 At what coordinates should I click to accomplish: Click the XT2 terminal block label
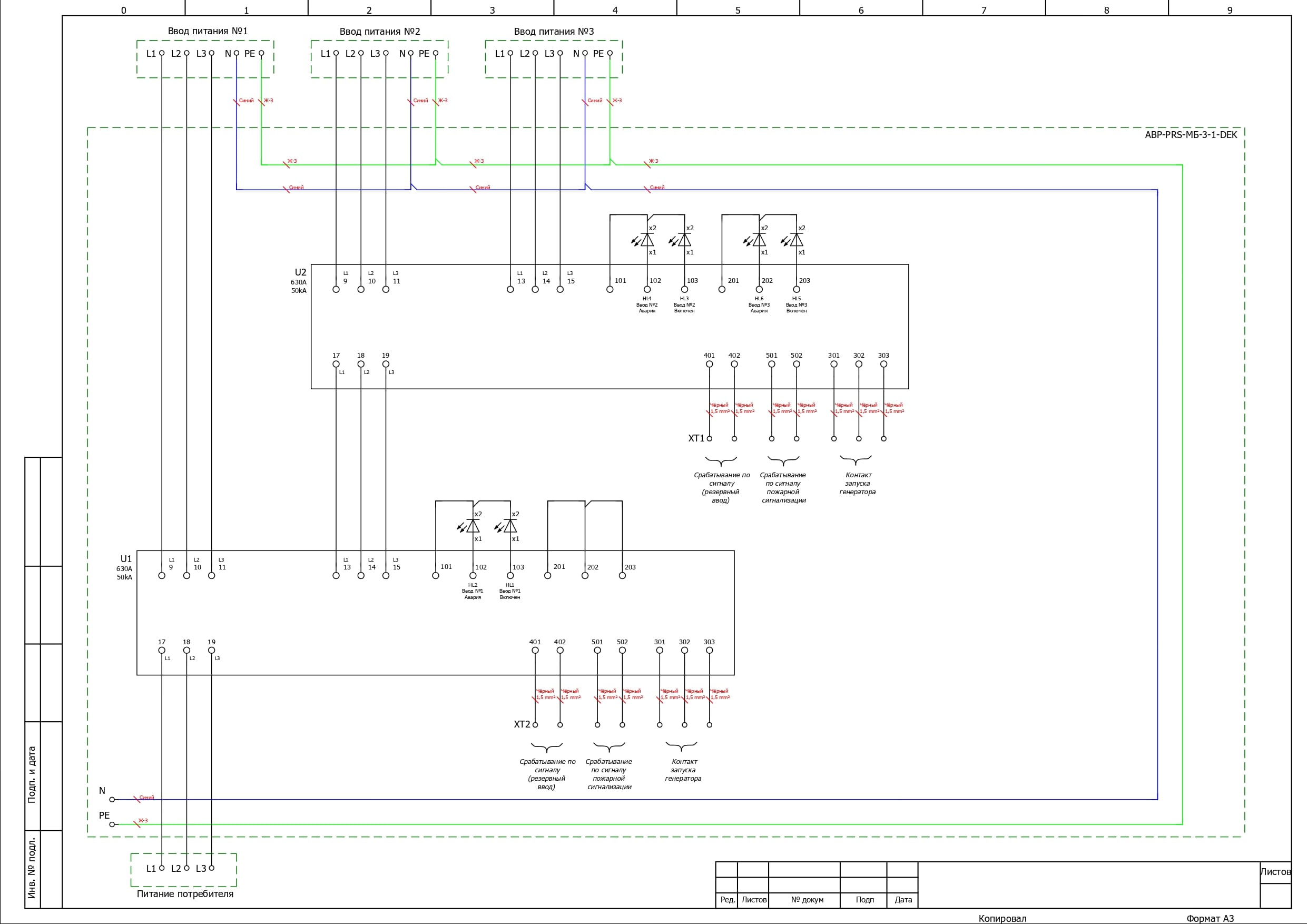(x=522, y=724)
